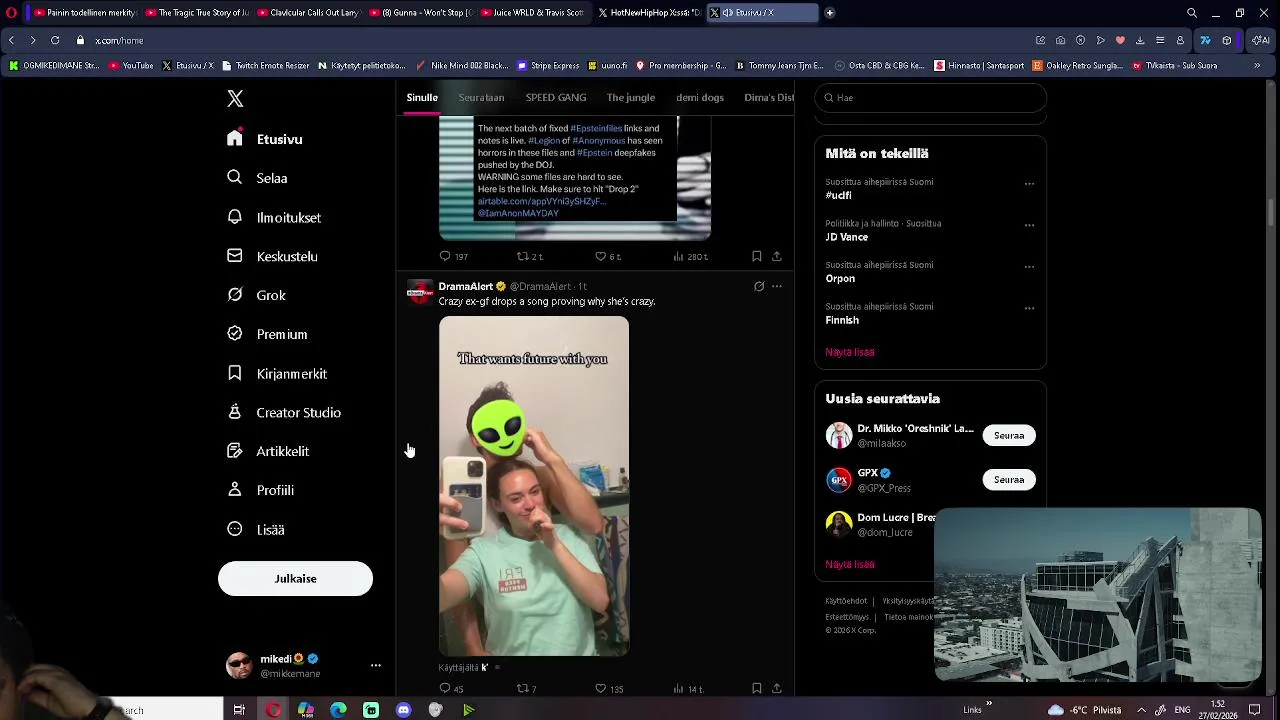Play the DramaAlert video
1280x720 pixels.
(534, 486)
